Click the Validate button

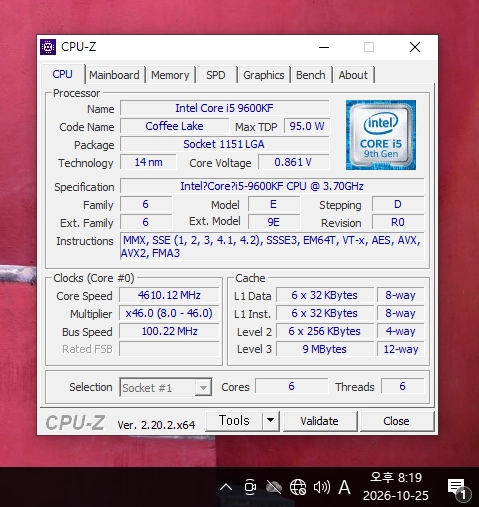(x=319, y=421)
